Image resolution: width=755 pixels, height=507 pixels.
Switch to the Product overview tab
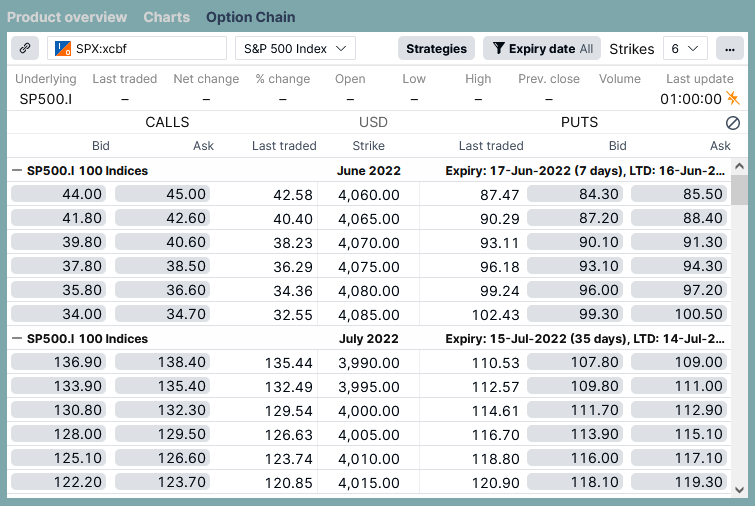pos(67,17)
